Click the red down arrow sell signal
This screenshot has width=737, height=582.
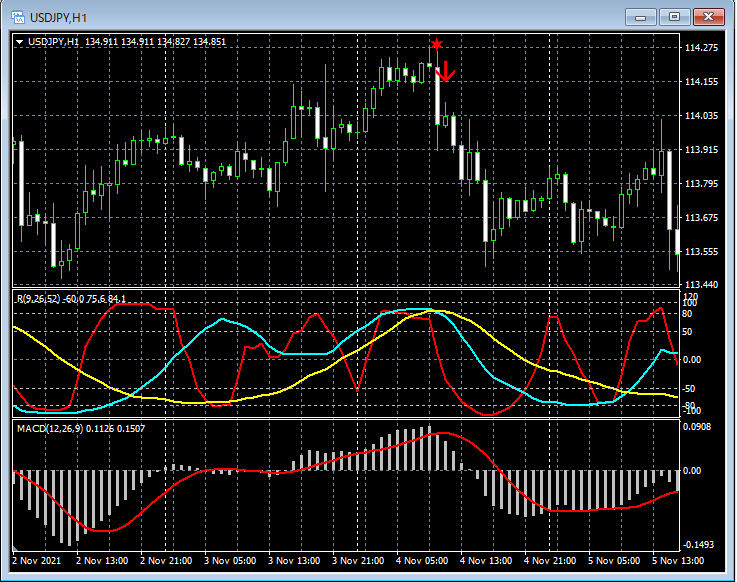(447, 70)
